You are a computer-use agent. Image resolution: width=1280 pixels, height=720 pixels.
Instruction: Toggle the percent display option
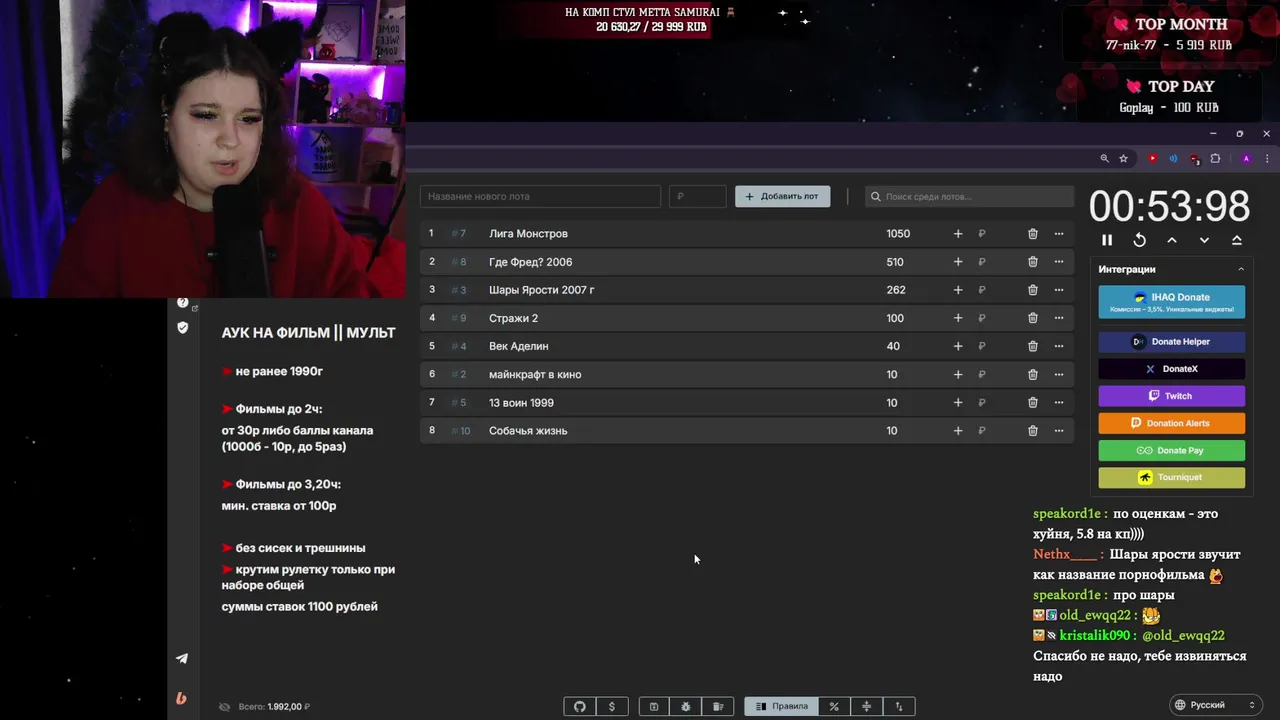click(x=834, y=706)
